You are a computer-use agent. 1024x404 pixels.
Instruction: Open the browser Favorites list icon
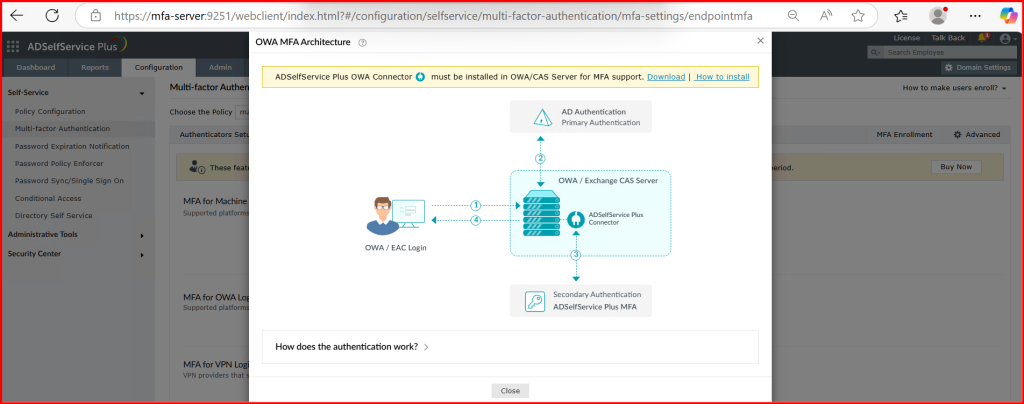coord(899,16)
